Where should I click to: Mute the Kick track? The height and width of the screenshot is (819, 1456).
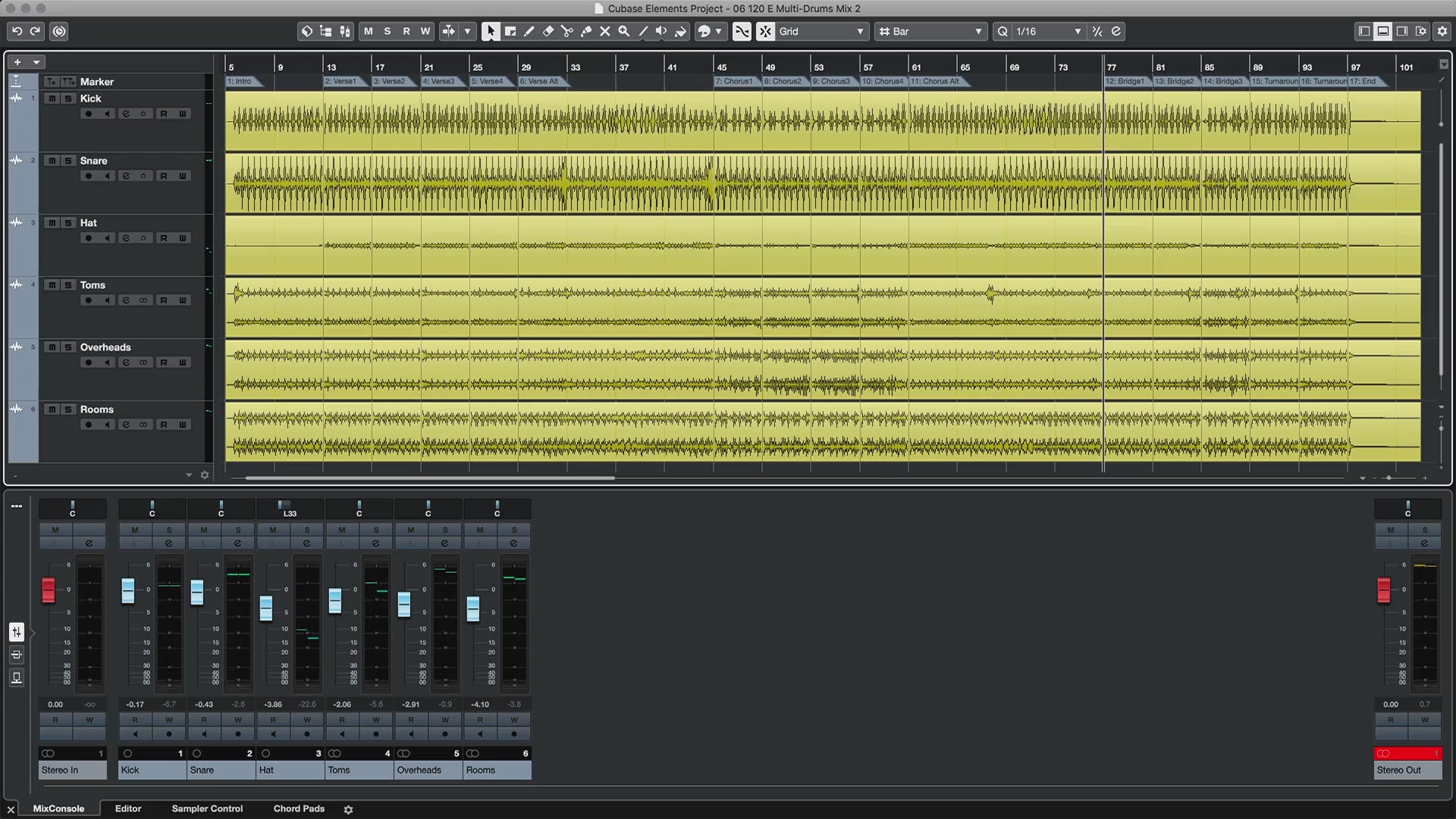click(x=51, y=99)
